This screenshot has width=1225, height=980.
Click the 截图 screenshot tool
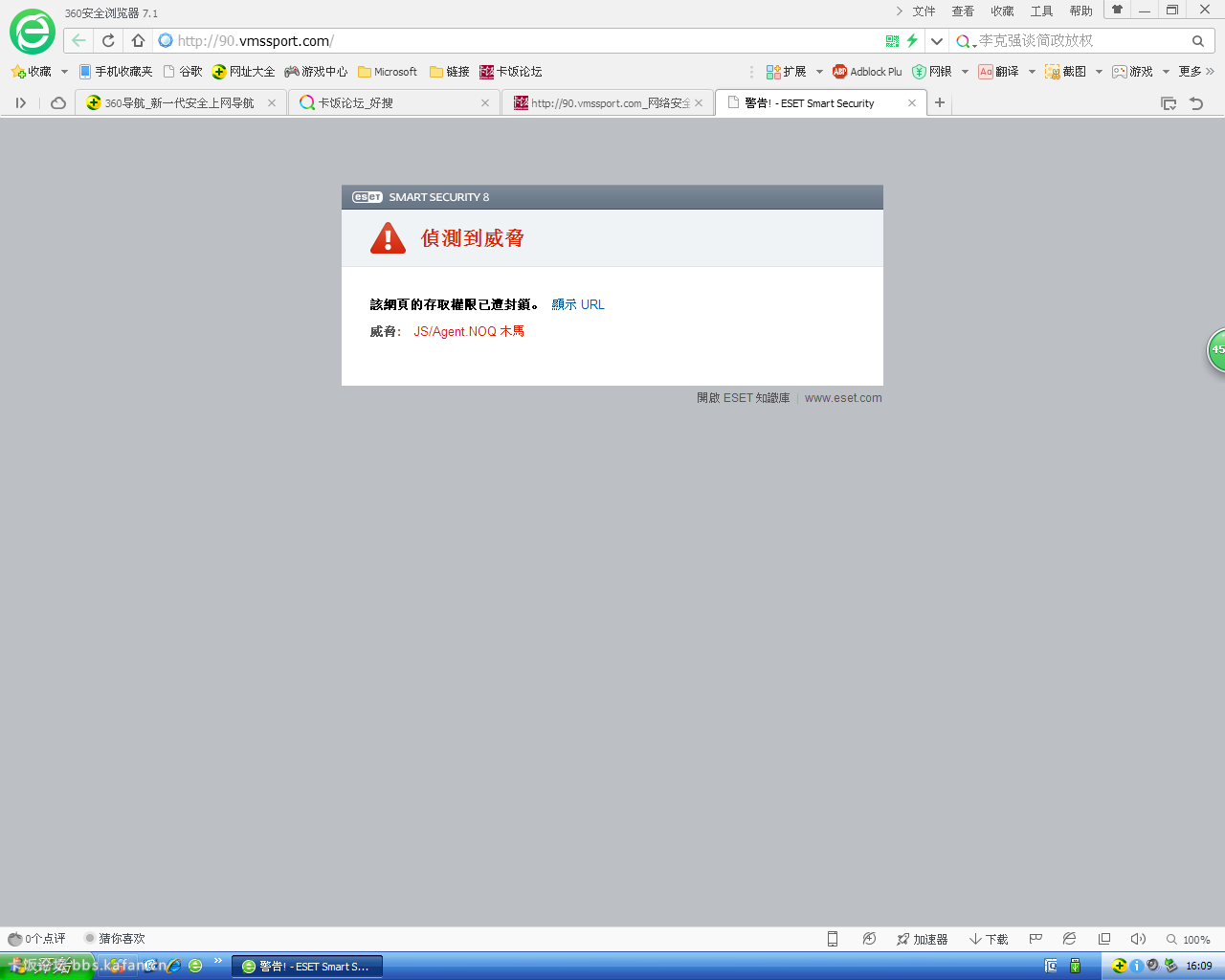tap(1065, 72)
